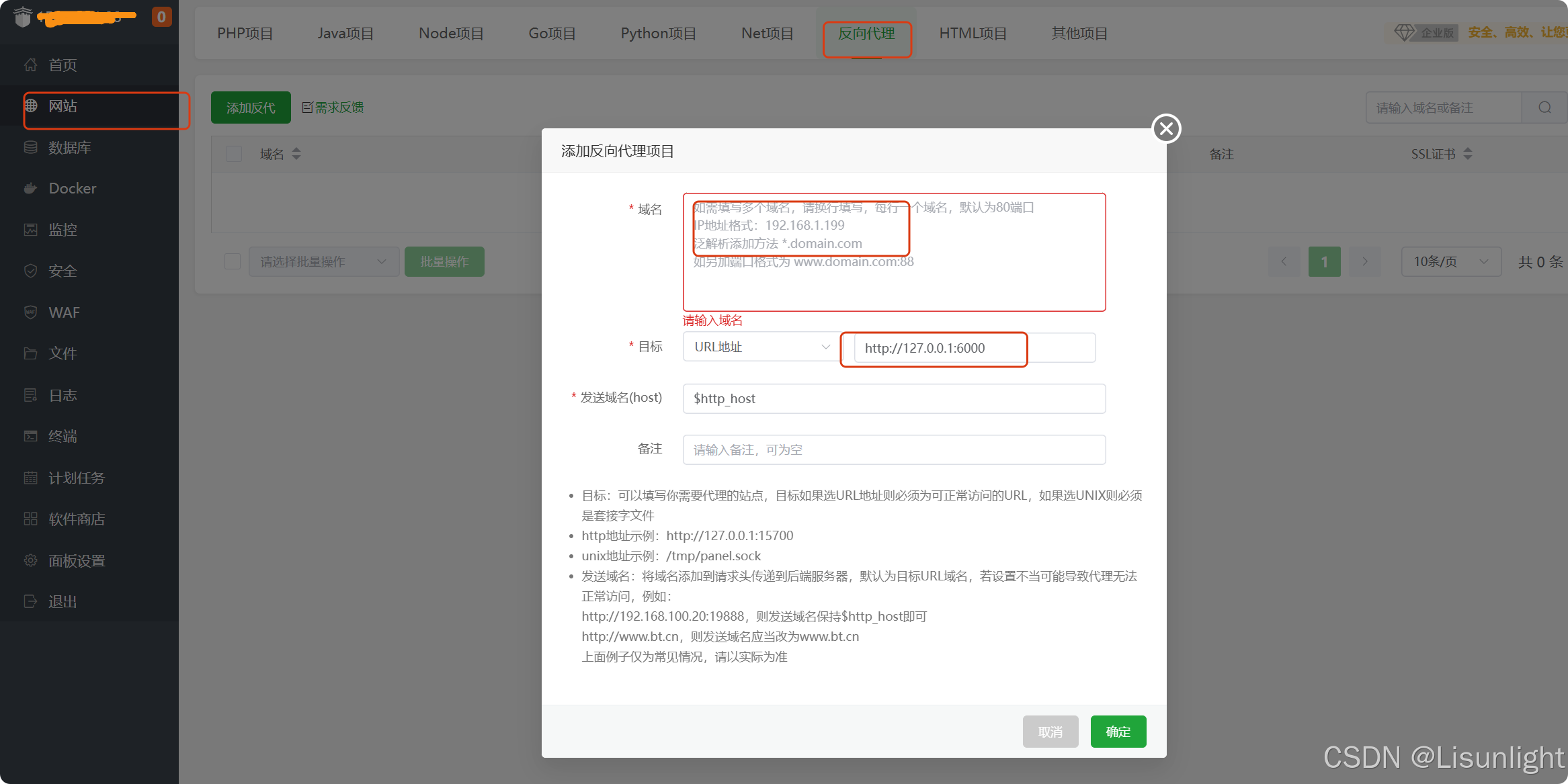This screenshot has height=784, width=1568.
Task: Toggle the select-all checkbox in table header
Action: pos(234,154)
